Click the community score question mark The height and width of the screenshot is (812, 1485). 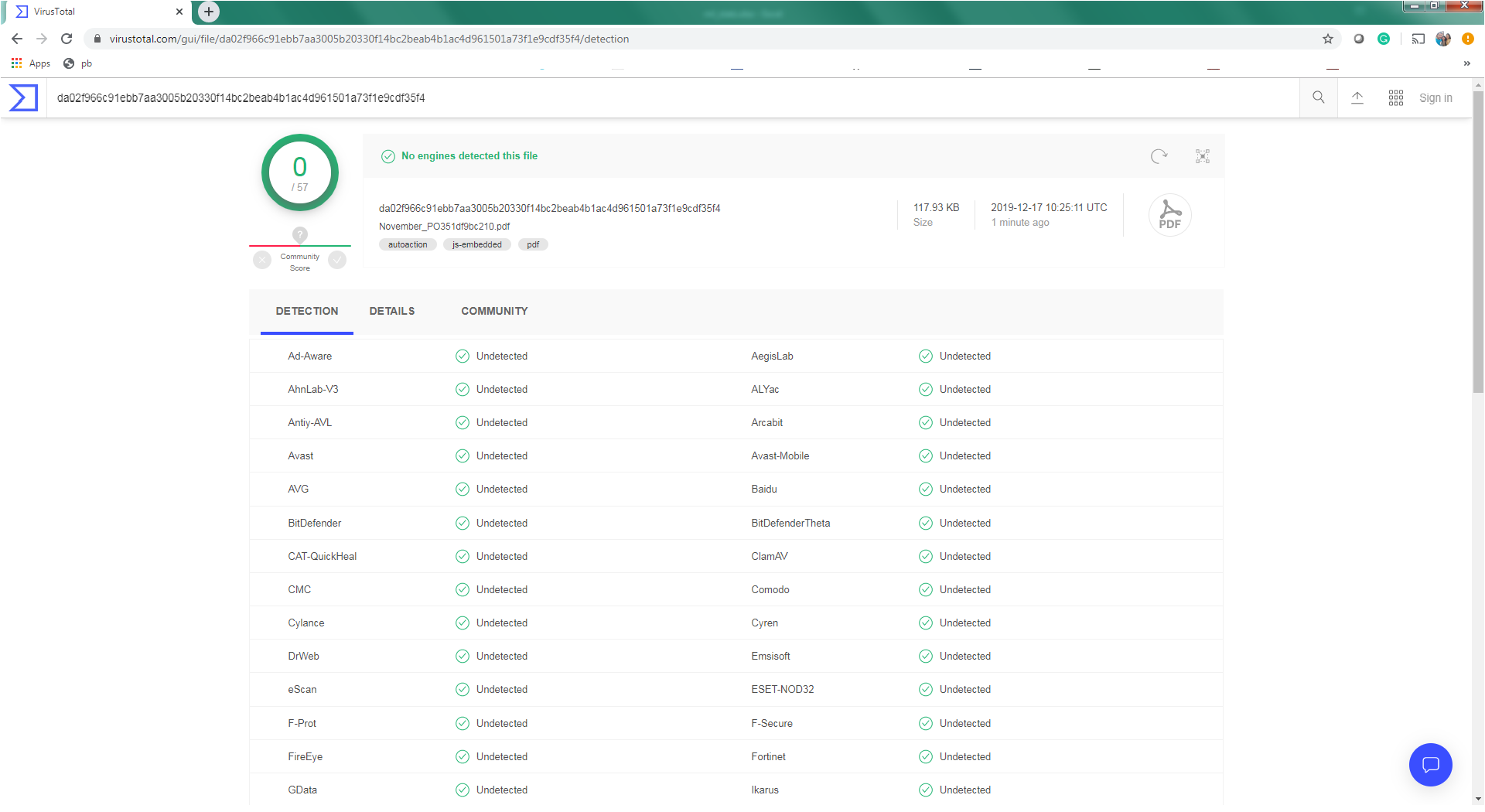point(300,234)
